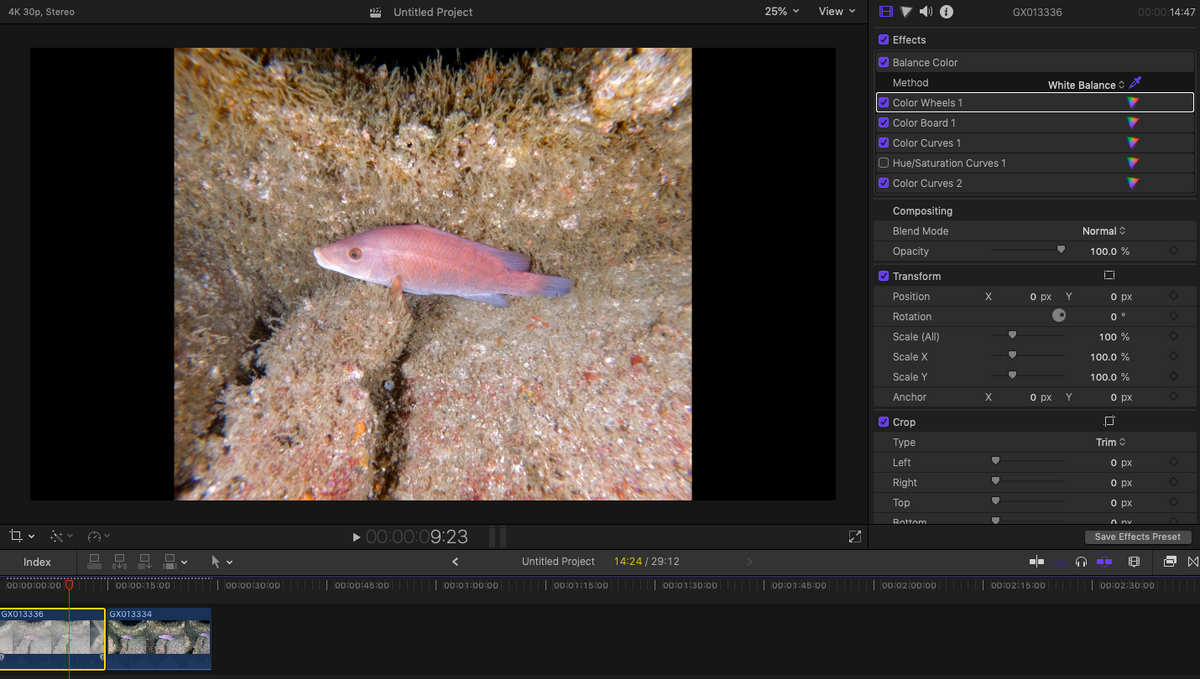Open the Audio inspector tab
This screenshot has height=679, width=1200.
point(926,11)
